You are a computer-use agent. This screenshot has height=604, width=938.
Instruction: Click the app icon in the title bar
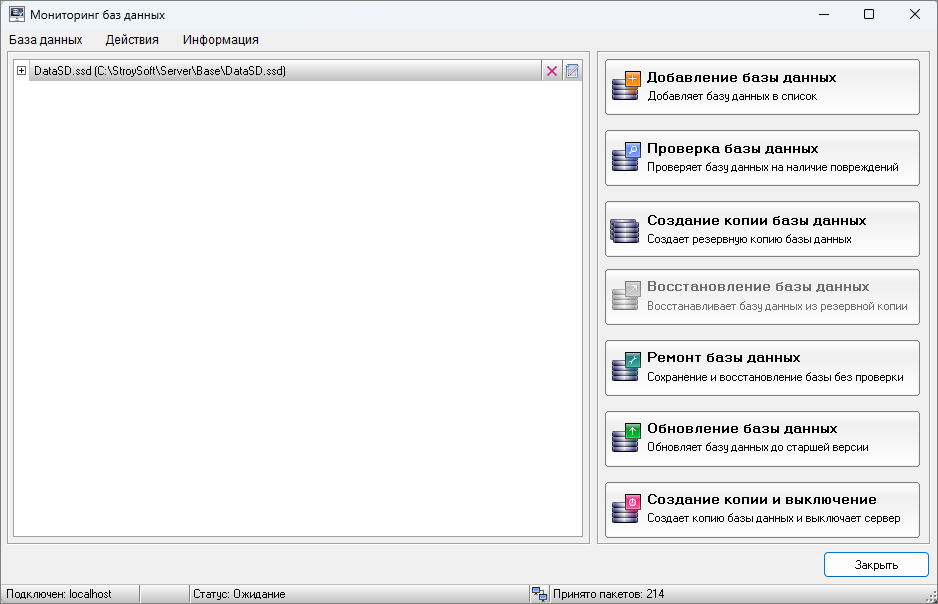17,15
